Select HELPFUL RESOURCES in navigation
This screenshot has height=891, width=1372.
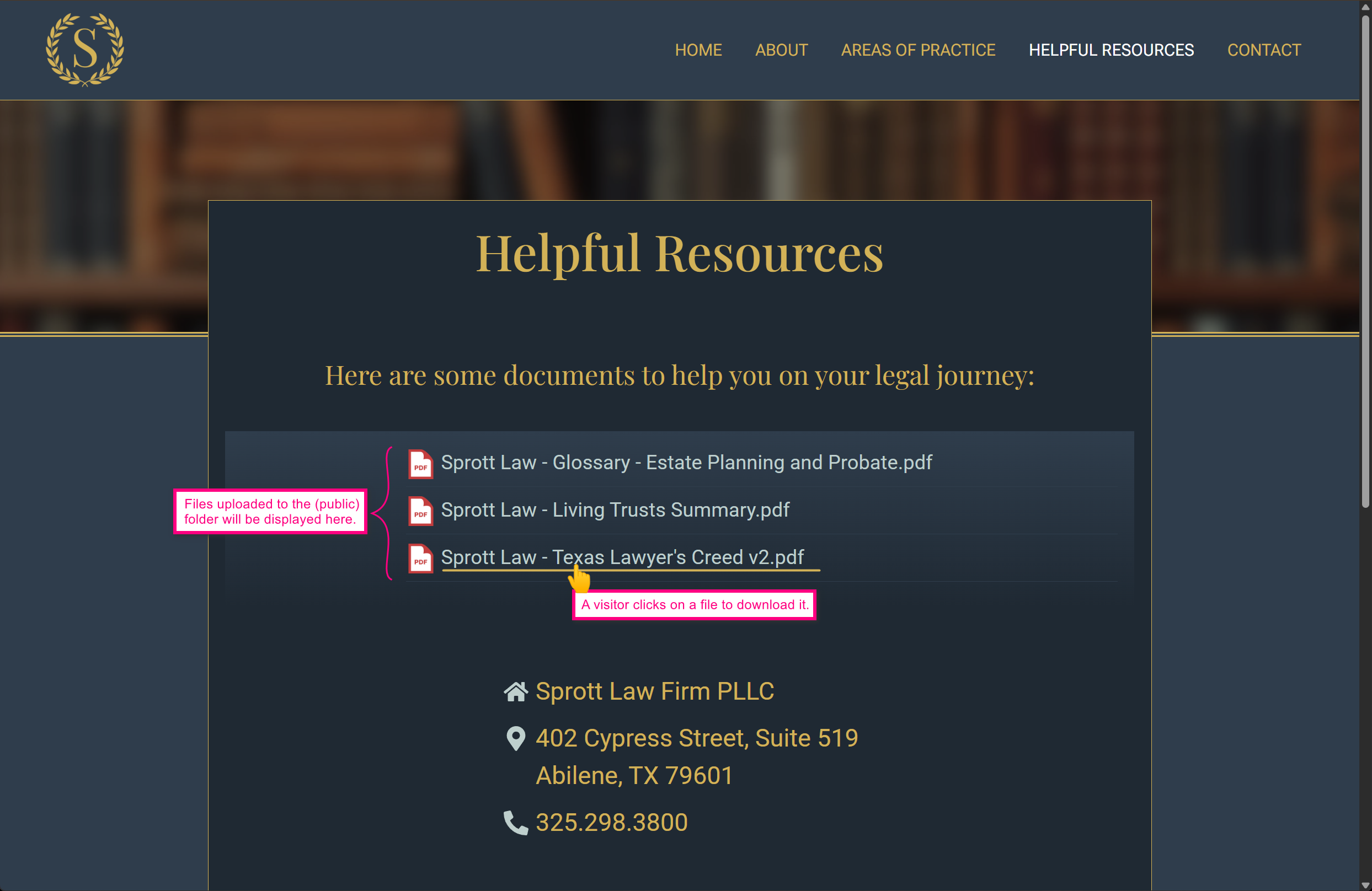(1111, 50)
